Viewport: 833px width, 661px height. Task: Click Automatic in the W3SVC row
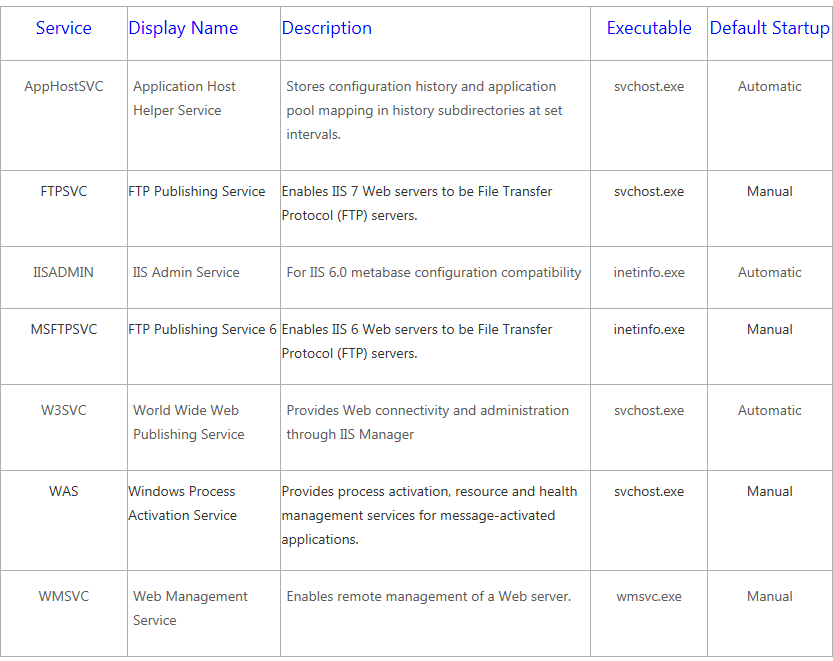pyautogui.click(x=770, y=410)
